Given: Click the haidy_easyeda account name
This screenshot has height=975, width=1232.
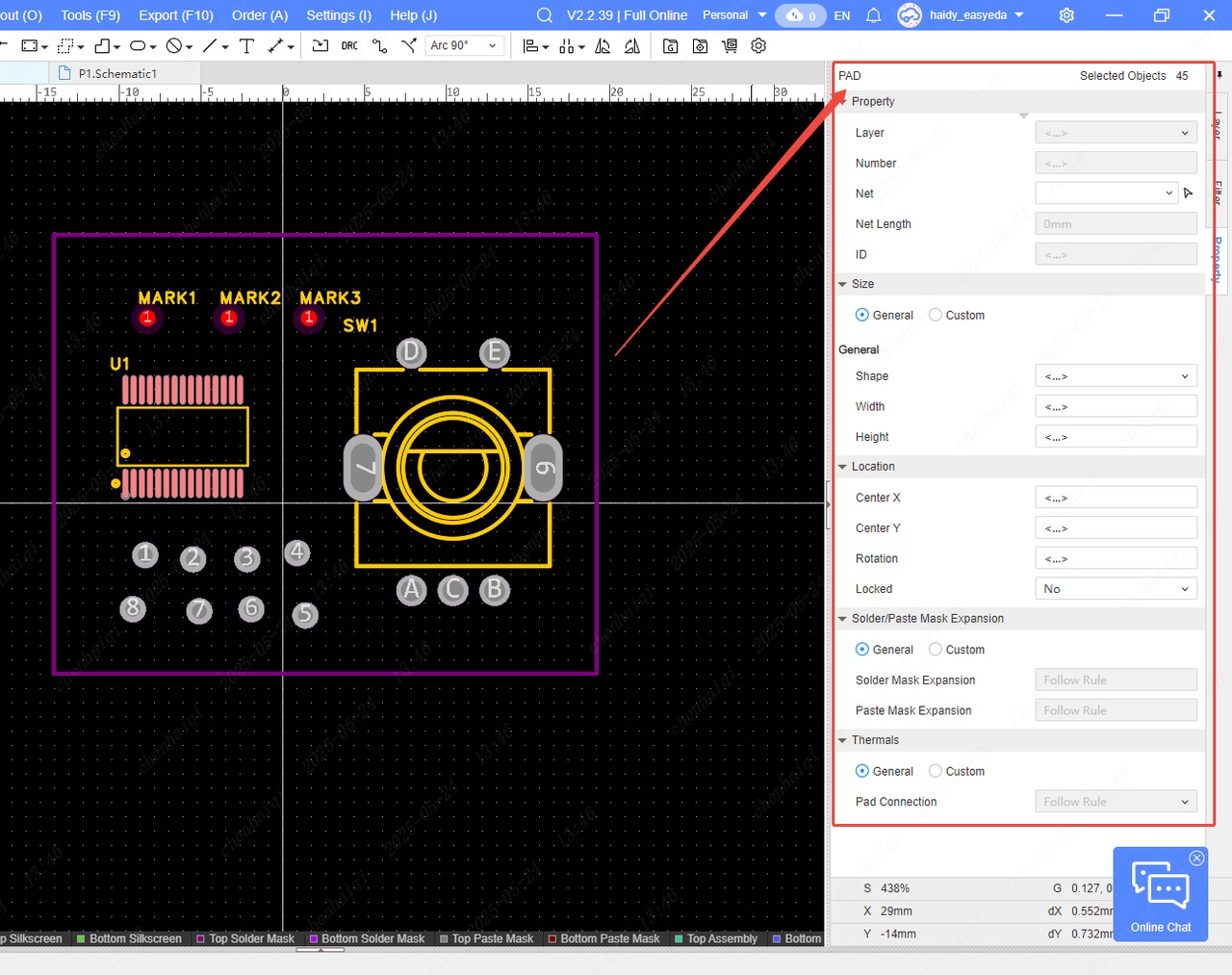Looking at the screenshot, I should tap(967, 15).
